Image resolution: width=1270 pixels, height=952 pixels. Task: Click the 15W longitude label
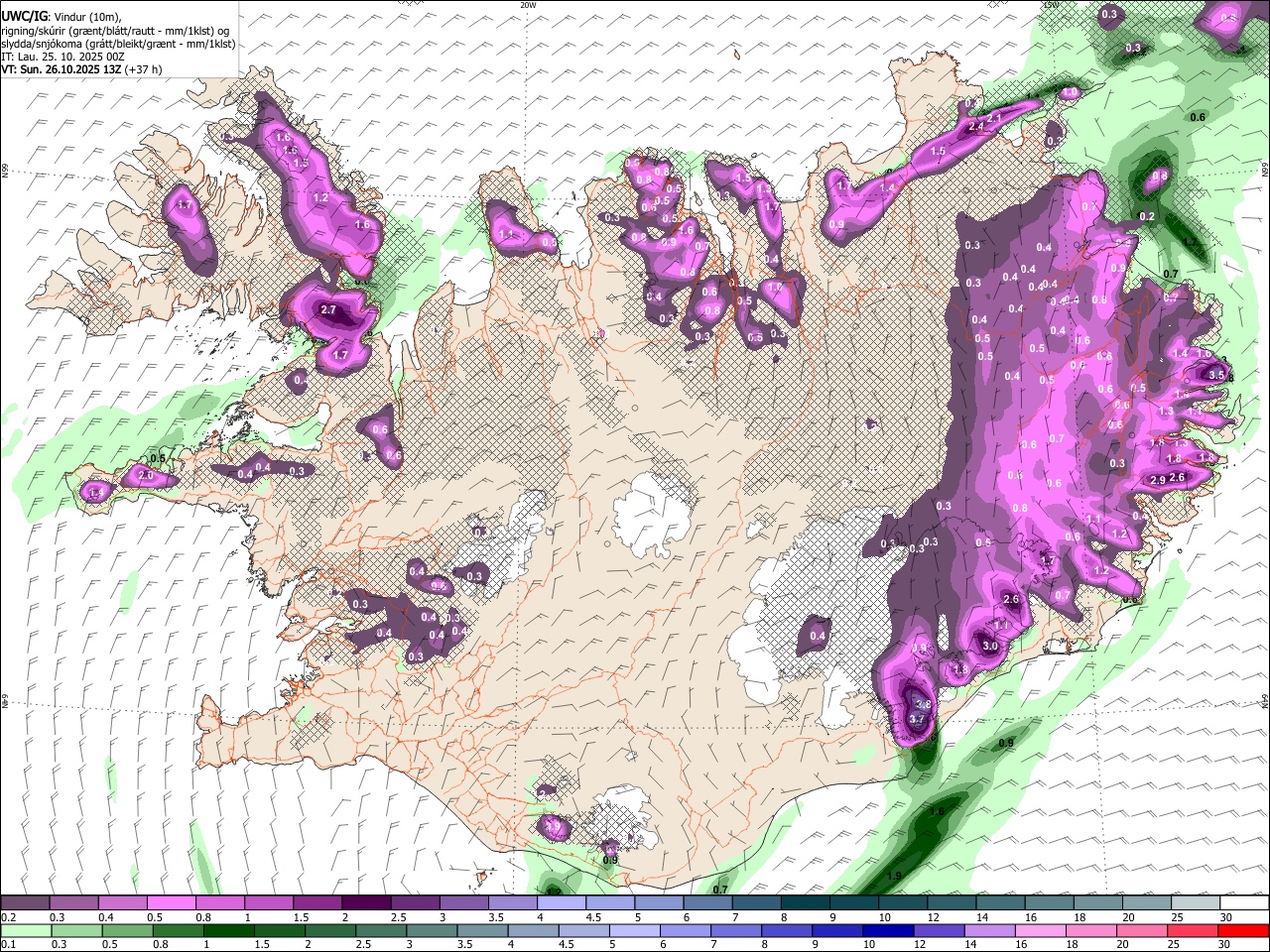pos(1051,5)
